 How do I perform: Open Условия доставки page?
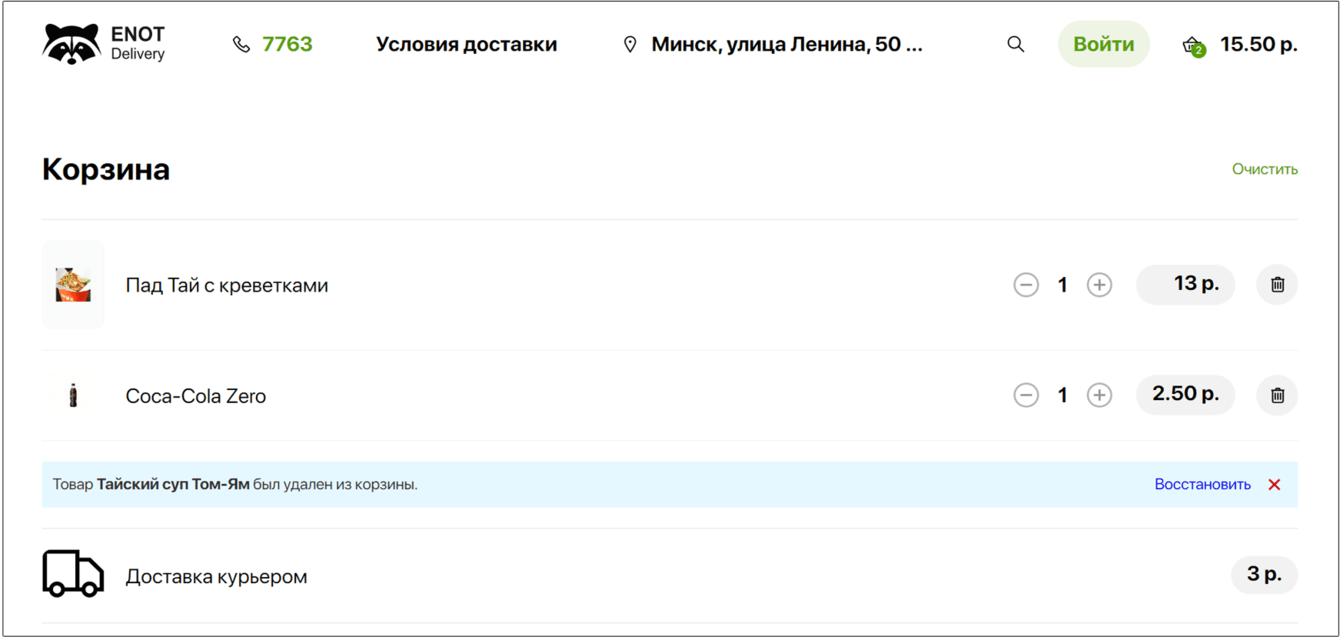(x=467, y=45)
